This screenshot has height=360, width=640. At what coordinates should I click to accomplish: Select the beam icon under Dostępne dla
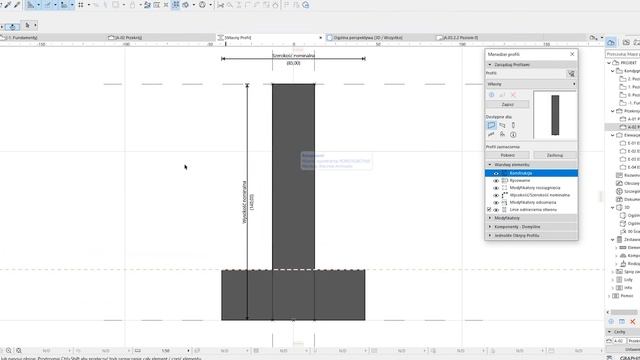[502, 125]
